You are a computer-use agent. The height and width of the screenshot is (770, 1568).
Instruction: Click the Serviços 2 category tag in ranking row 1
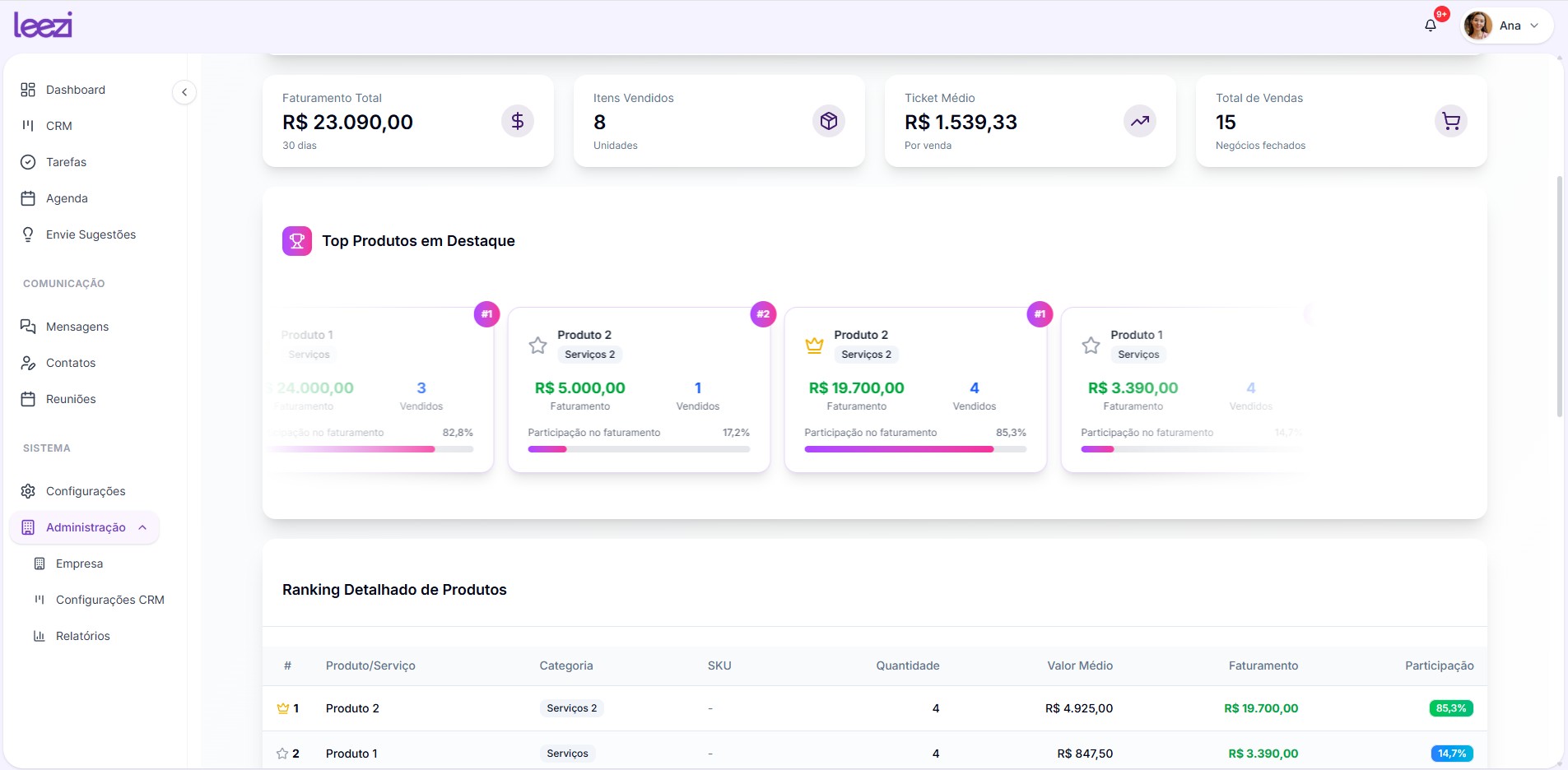[571, 708]
